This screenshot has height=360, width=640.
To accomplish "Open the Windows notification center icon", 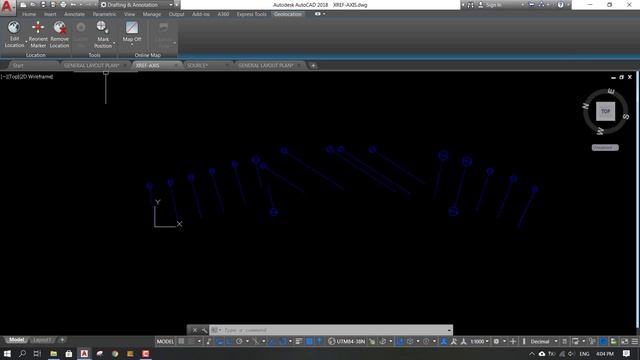I will pos(626,353).
